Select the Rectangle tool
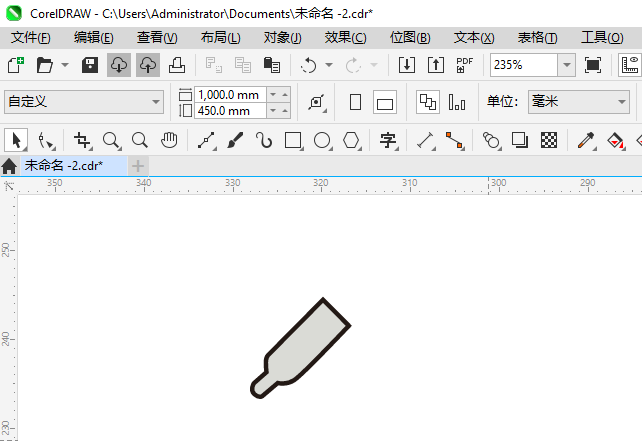The width and height of the screenshot is (642, 441). click(x=293, y=140)
